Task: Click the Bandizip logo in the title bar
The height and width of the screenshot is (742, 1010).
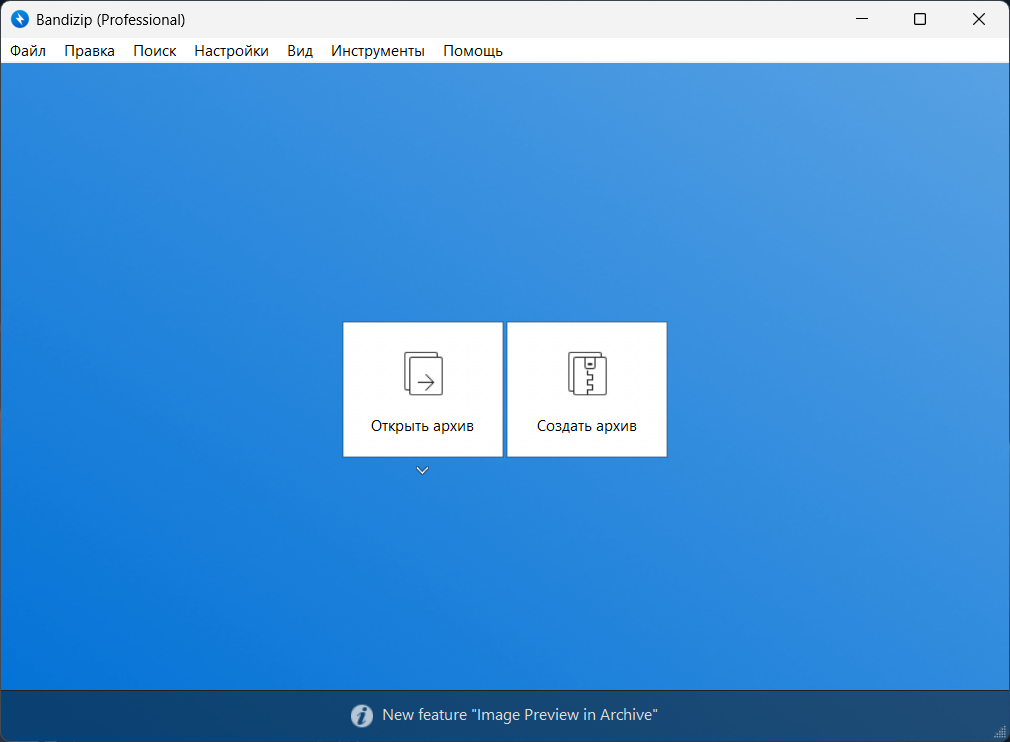Action: (20, 19)
